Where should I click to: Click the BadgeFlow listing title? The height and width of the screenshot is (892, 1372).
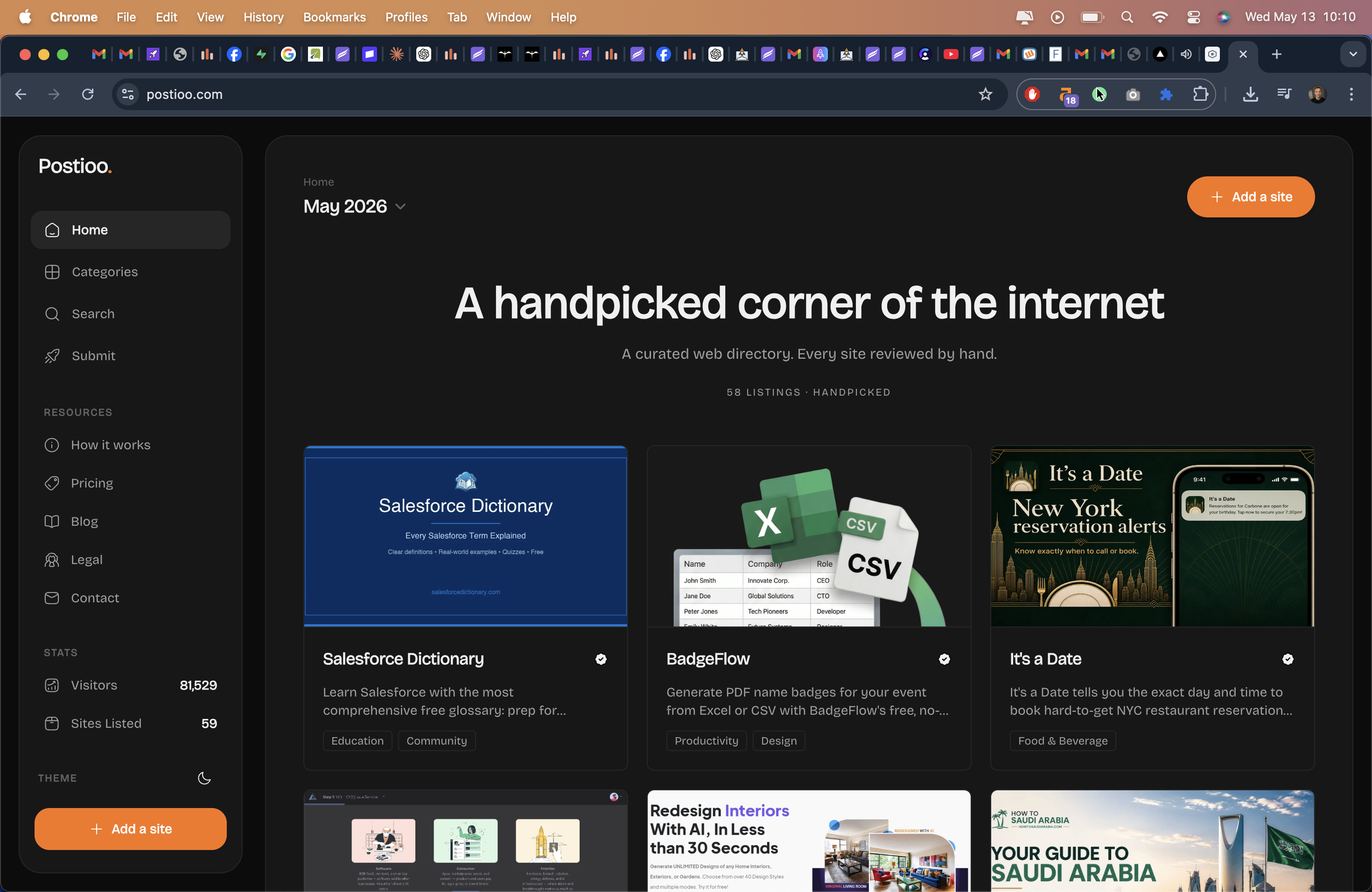708,659
